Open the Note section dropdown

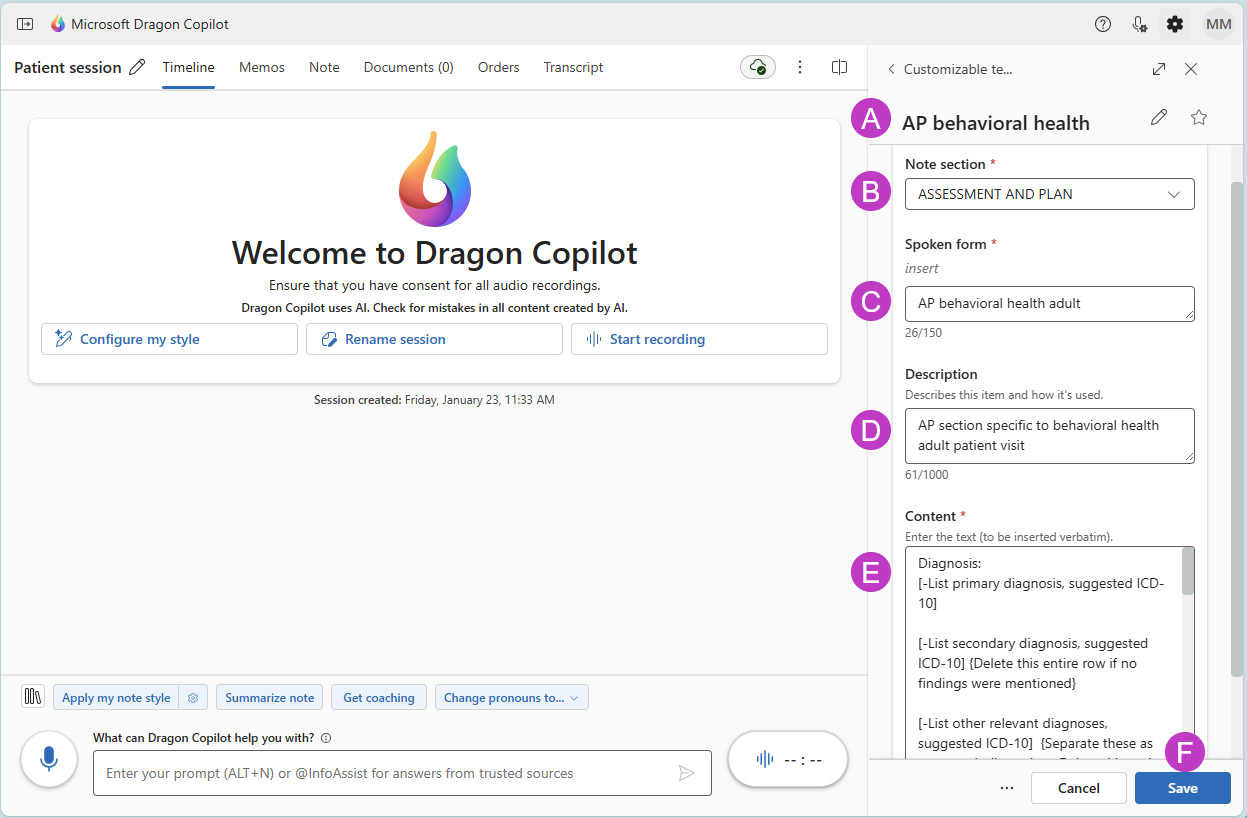pos(1049,194)
